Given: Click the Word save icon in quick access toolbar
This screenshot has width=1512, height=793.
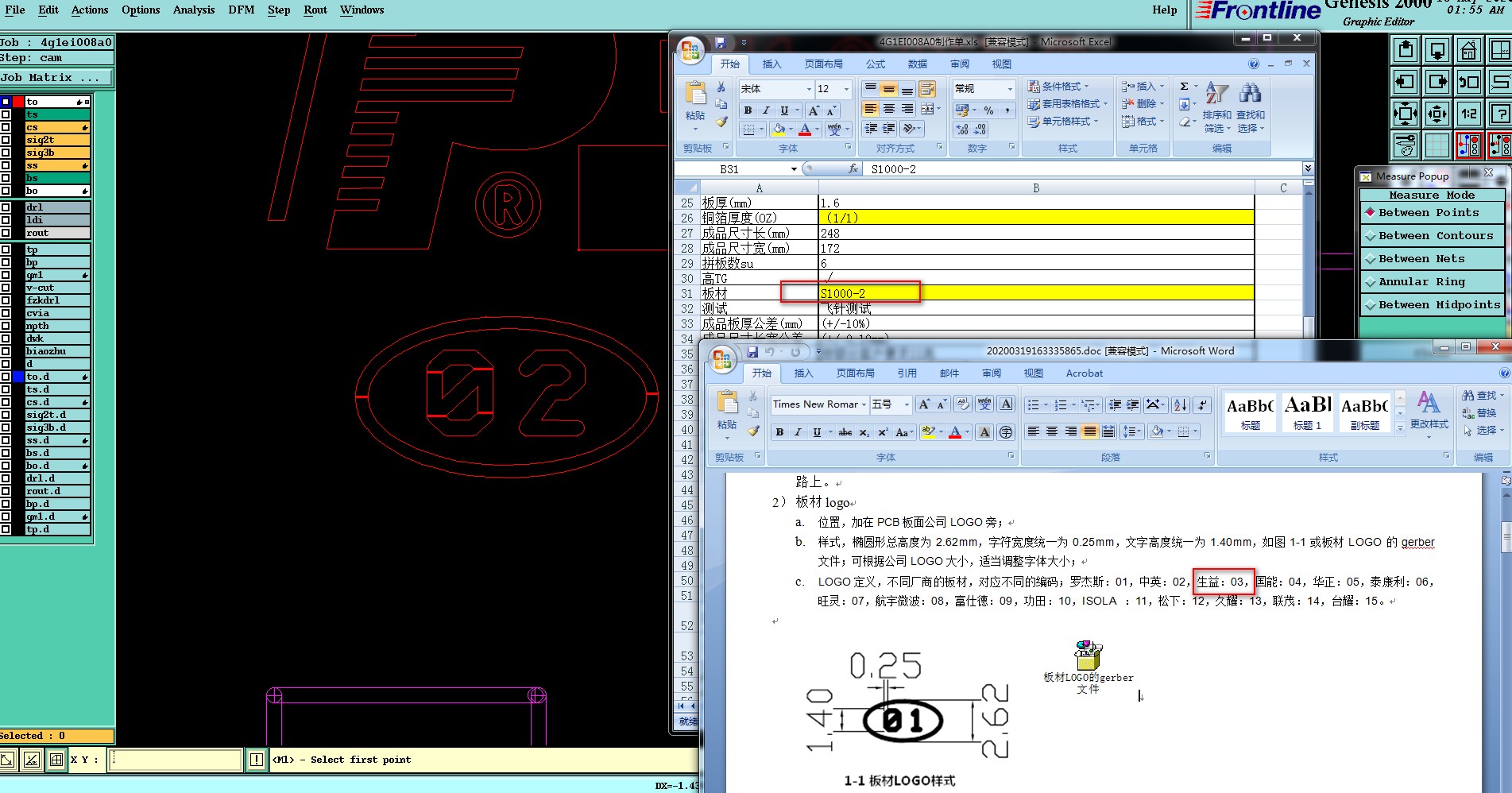Looking at the screenshot, I should tap(752, 351).
